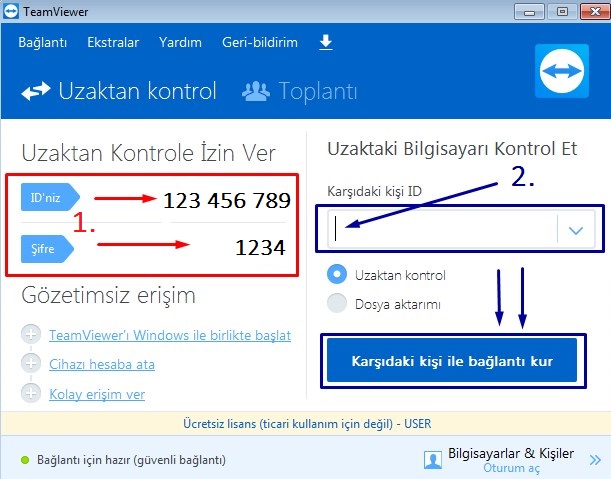Viewport: 611px width, 479px height.
Task: Click the TeamViewer logo in blue header
Action: (562, 71)
